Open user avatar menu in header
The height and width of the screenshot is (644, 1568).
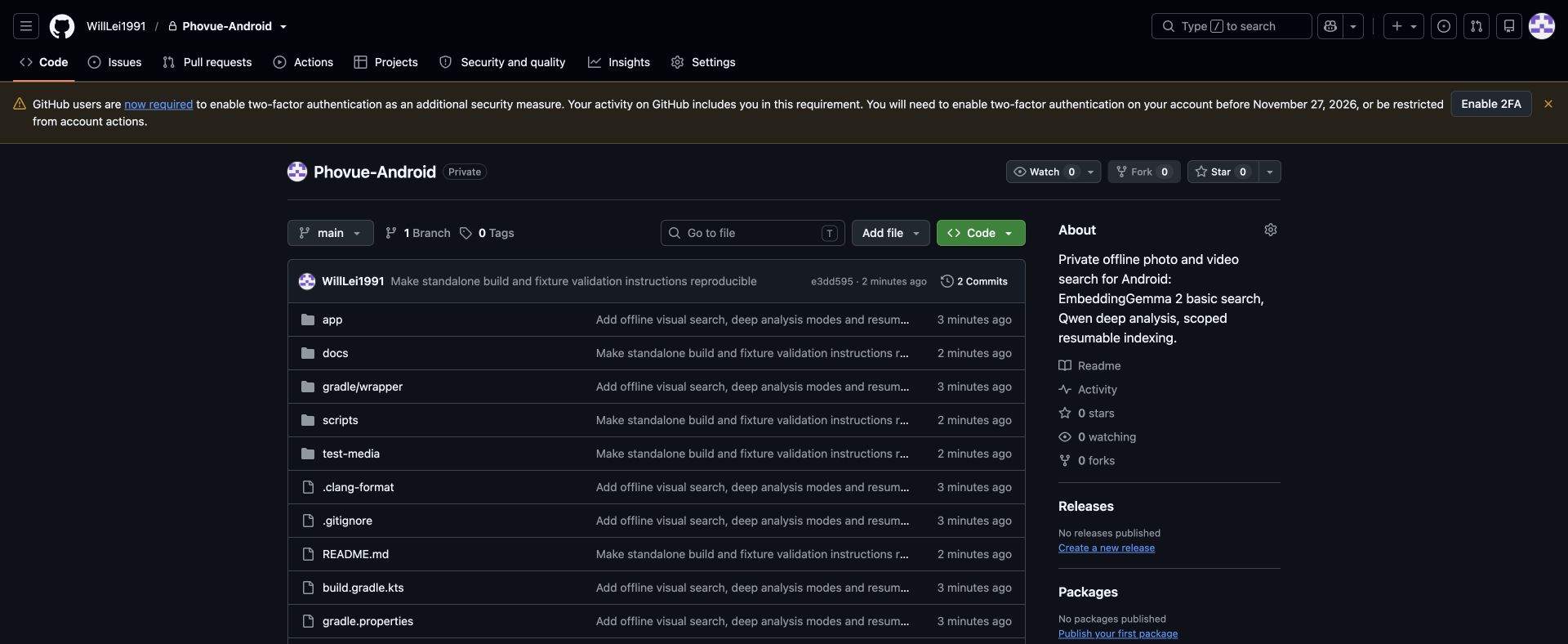(x=1542, y=26)
